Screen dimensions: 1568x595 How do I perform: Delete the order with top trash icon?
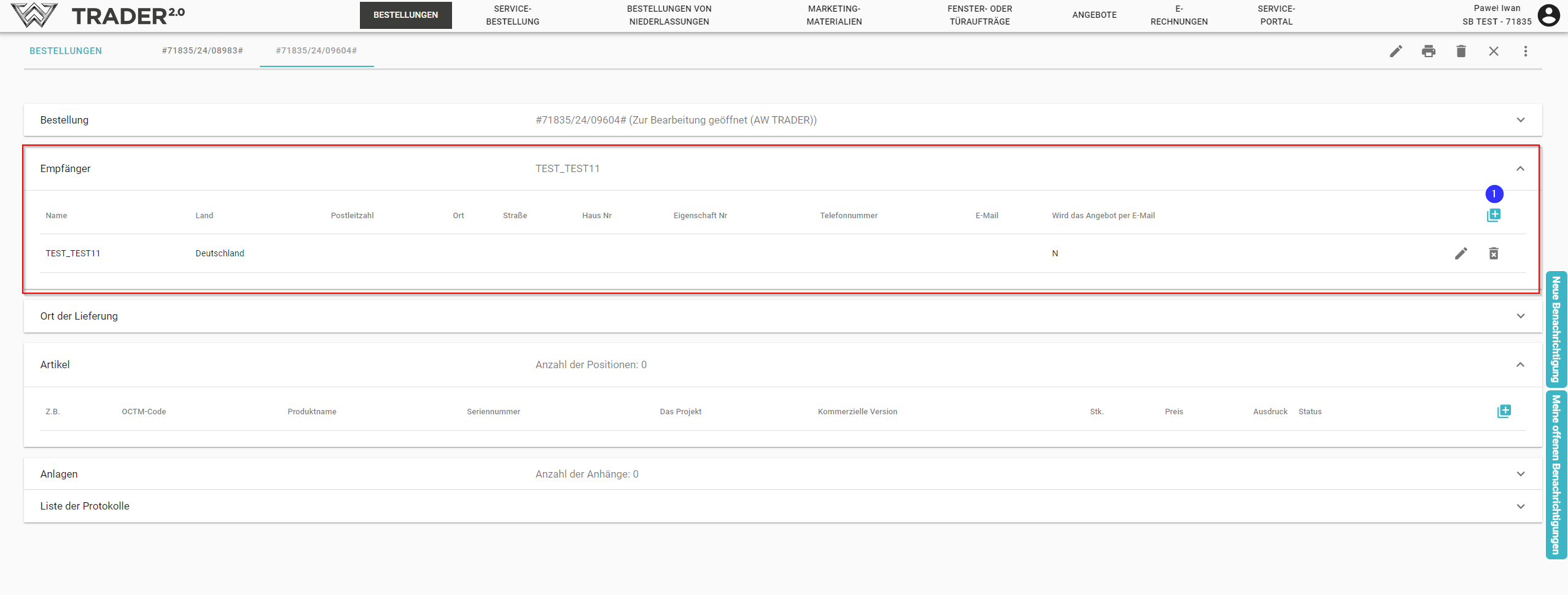tap(1461, 51)
